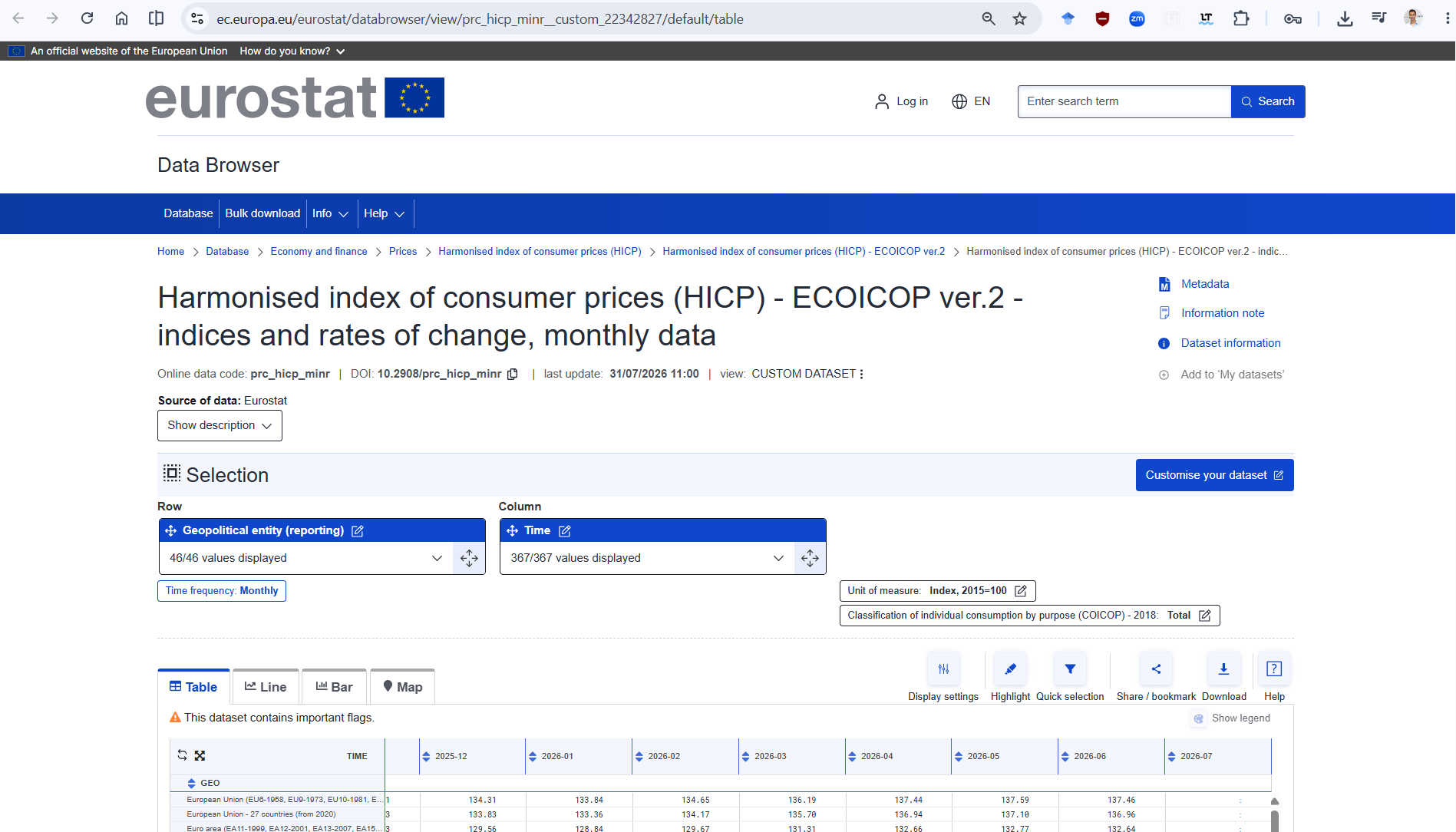Open the browser media control icon

click(1379, 18)
